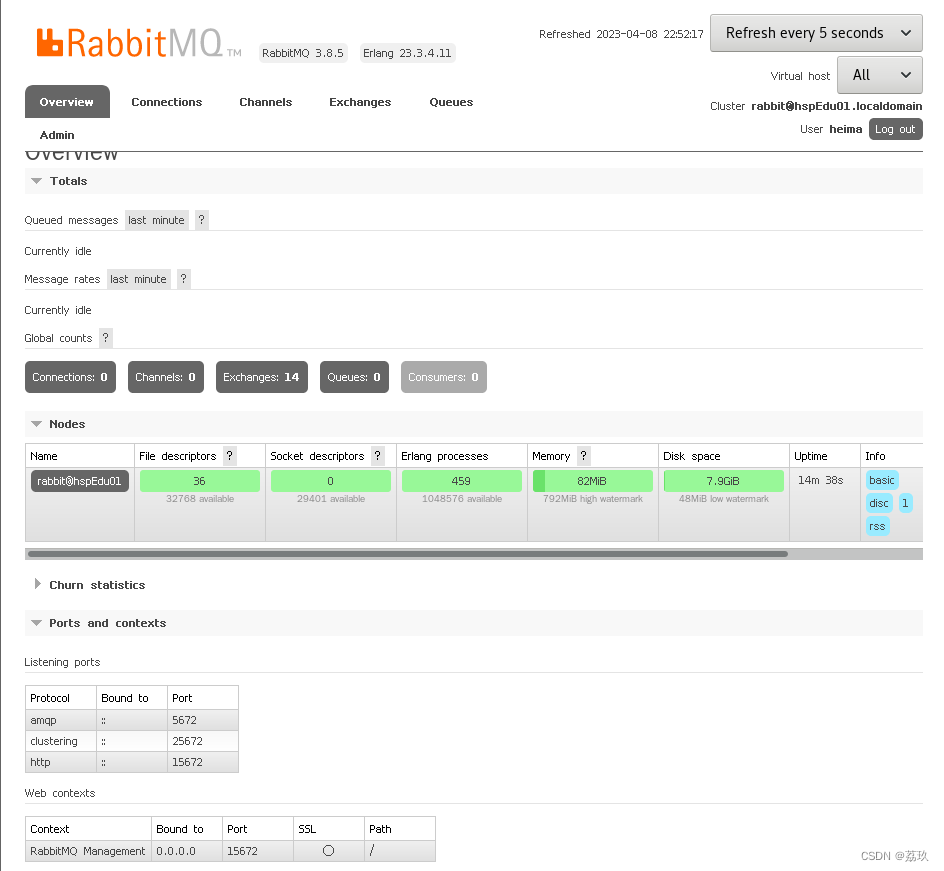Click the rss node info badge
The width and height of the screenshot is (944, 871).
click(x=877, y=525)
